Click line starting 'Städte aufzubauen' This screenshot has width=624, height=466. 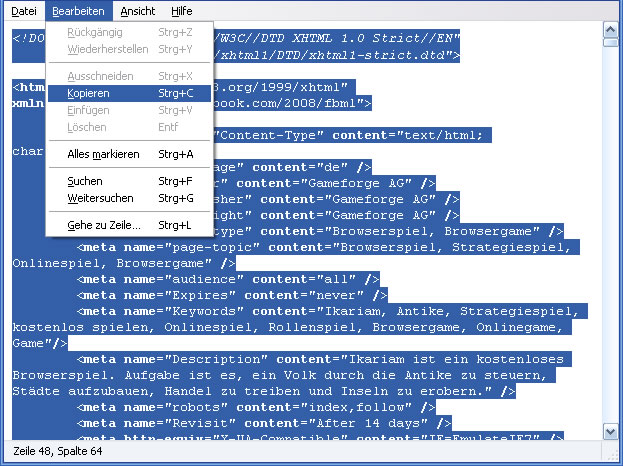click(x=264, y=391)
